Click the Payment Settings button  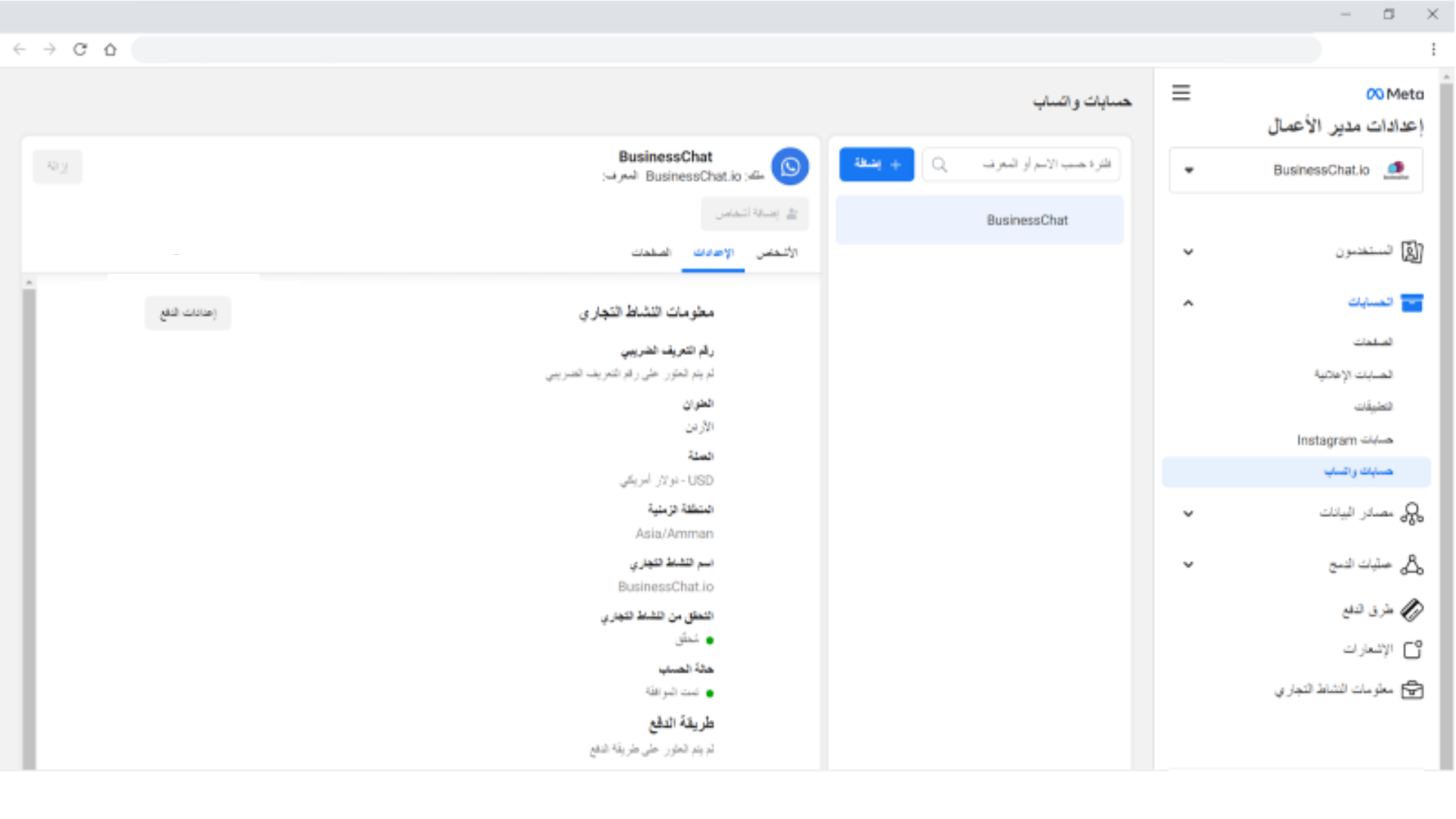point(188,313)
